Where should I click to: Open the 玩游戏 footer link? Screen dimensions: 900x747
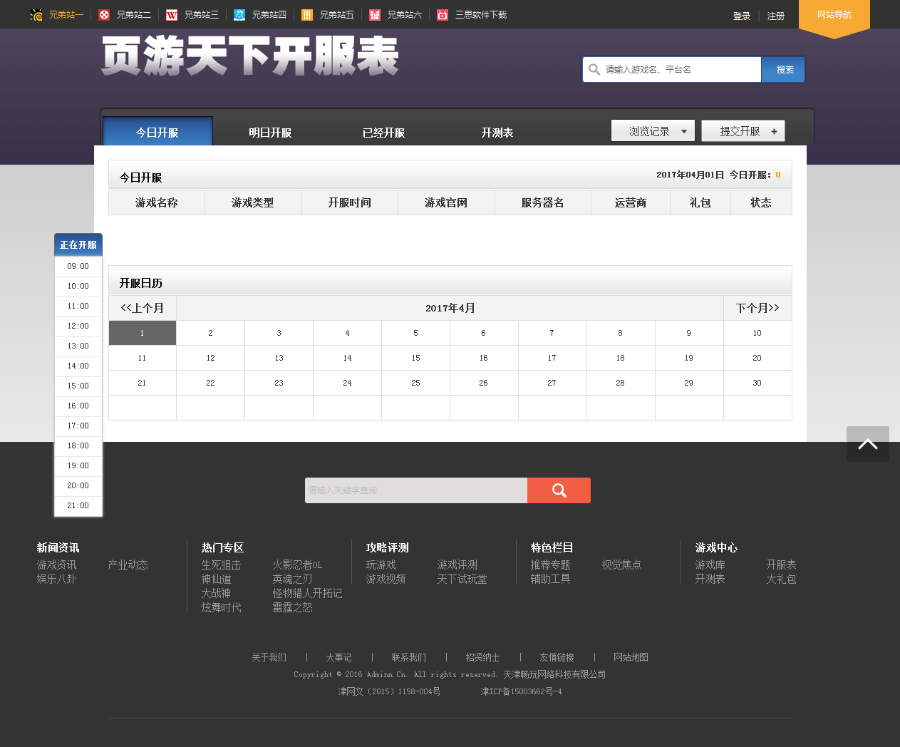pyautogui.click(x=381, y=565)
